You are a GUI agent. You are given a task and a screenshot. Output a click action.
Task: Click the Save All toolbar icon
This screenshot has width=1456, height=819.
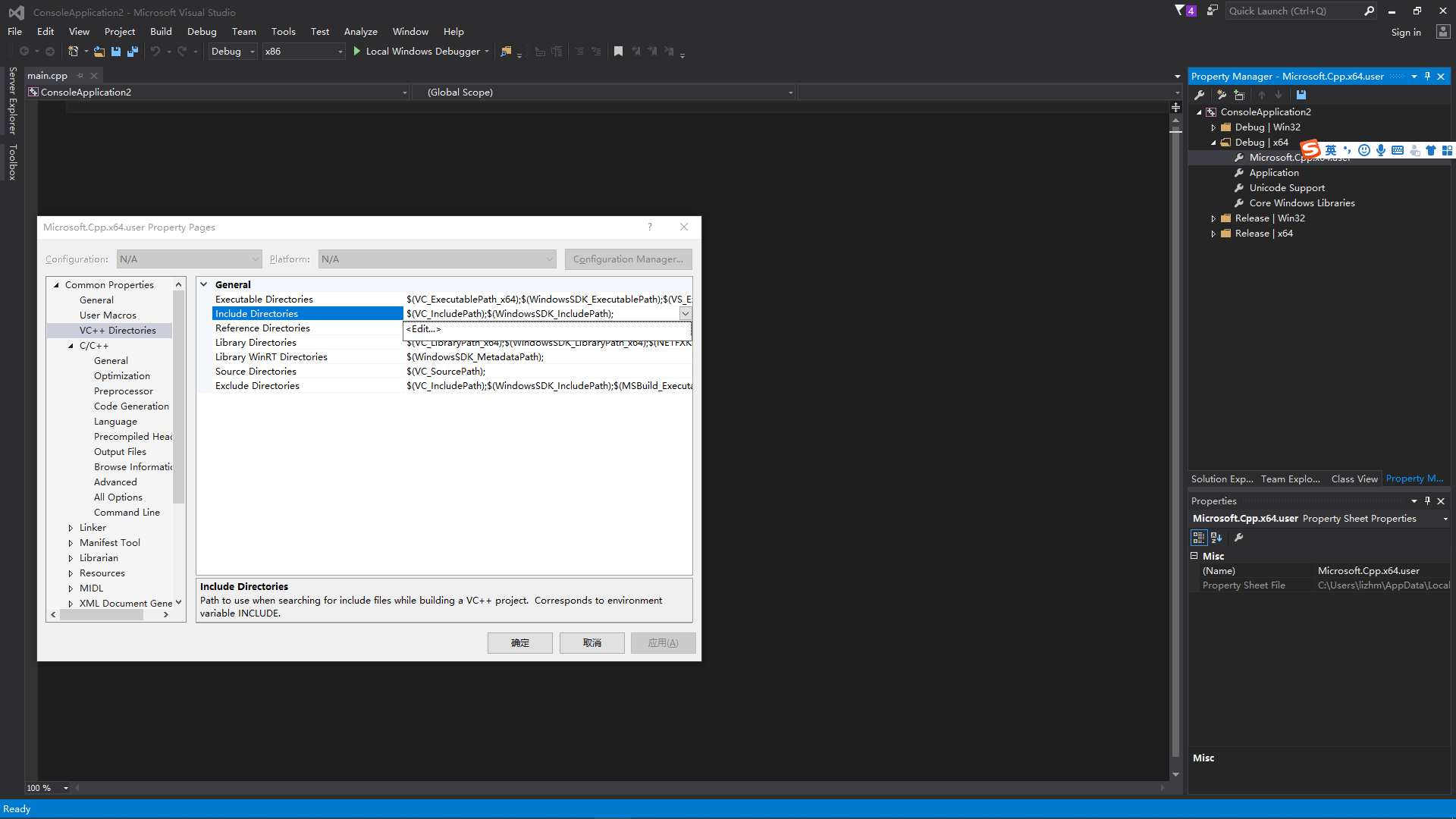(133, 52)
